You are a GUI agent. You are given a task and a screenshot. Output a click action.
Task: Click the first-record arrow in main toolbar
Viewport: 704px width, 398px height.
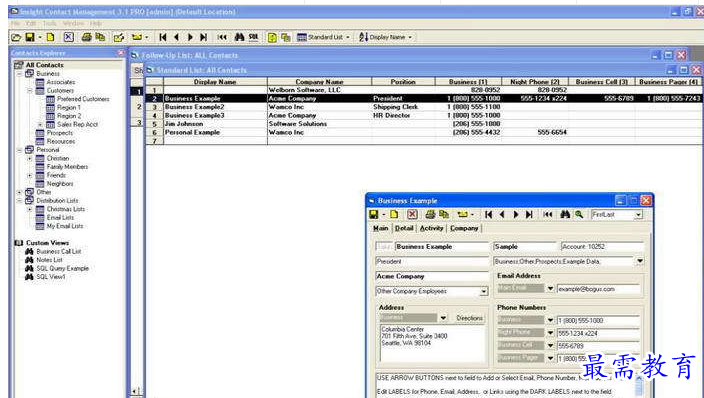[x=163, y=37]
